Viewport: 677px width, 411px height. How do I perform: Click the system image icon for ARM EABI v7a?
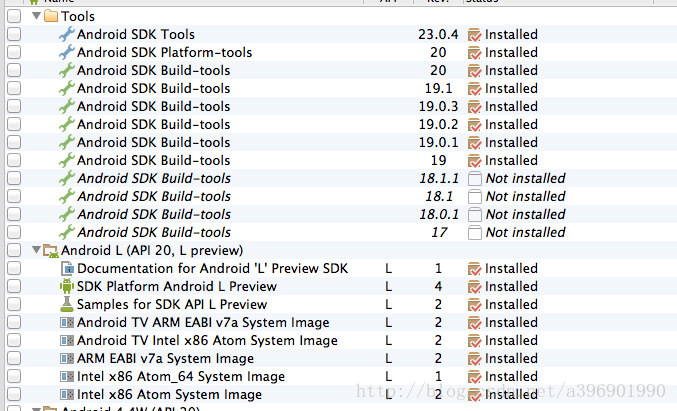[67, 358]
